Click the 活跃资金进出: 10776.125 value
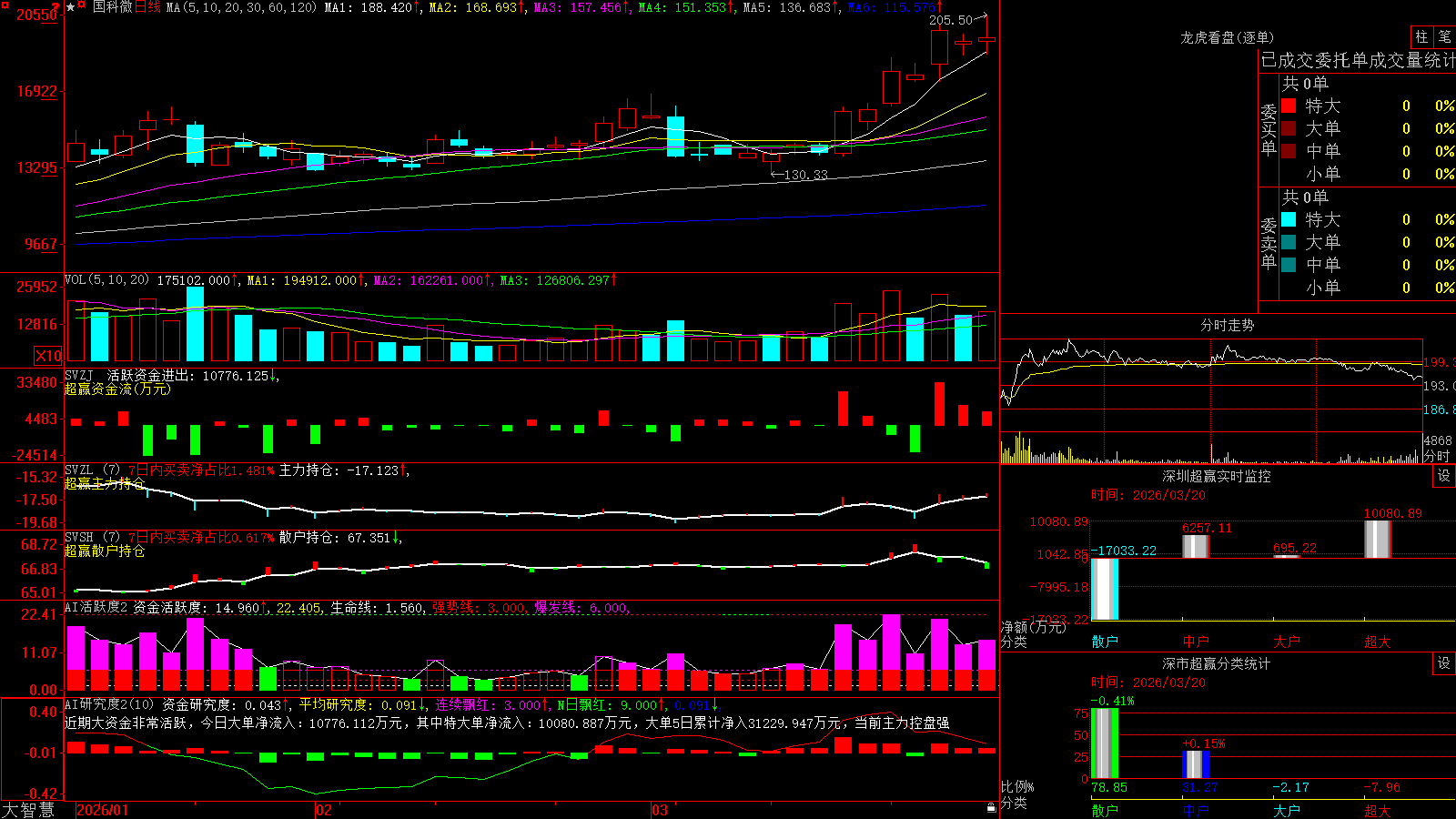1456x819 pixels. [188, 375]
